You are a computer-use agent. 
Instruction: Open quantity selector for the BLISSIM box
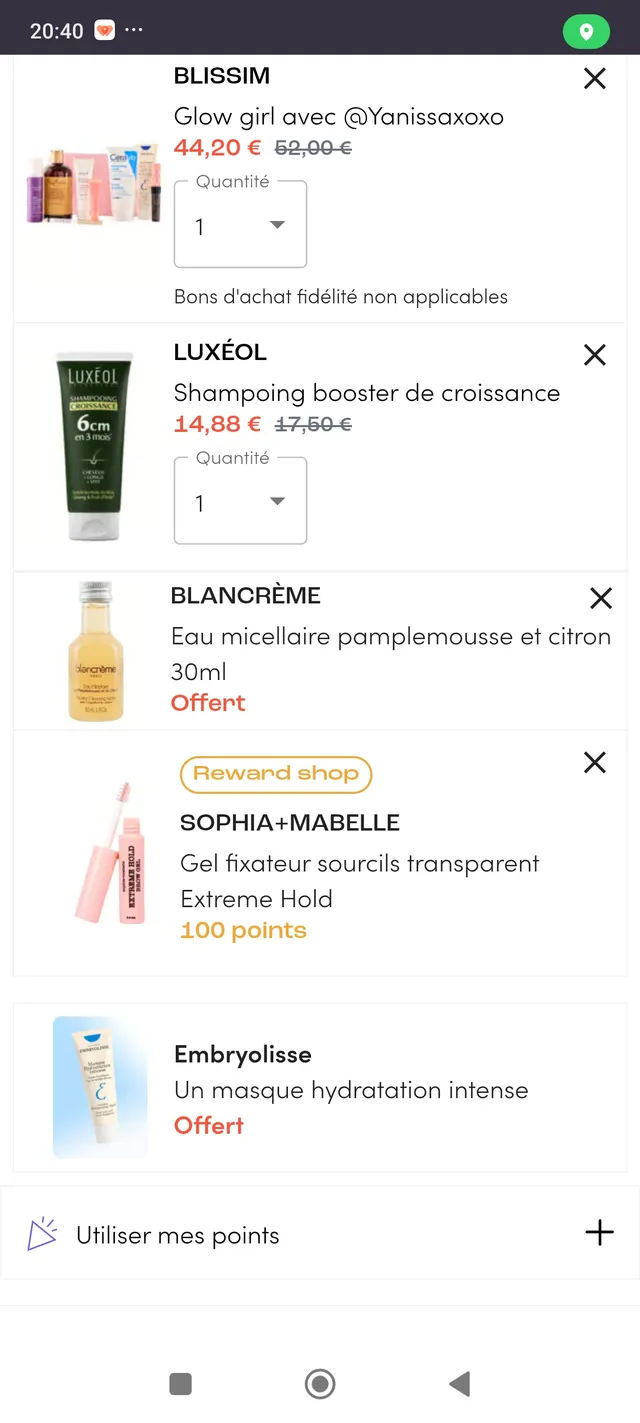240,224
